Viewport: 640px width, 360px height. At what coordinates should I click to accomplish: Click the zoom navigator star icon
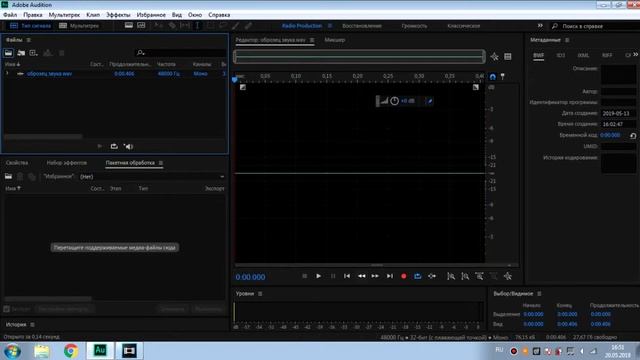[494, 57]
